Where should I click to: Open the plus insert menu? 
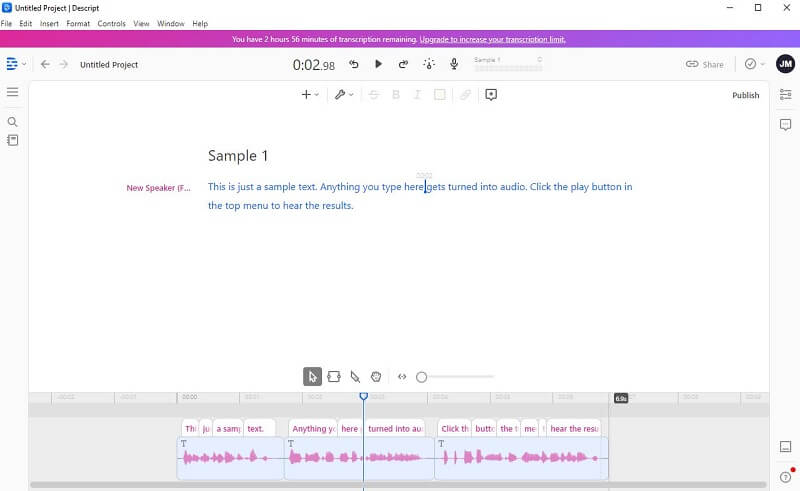306,94
